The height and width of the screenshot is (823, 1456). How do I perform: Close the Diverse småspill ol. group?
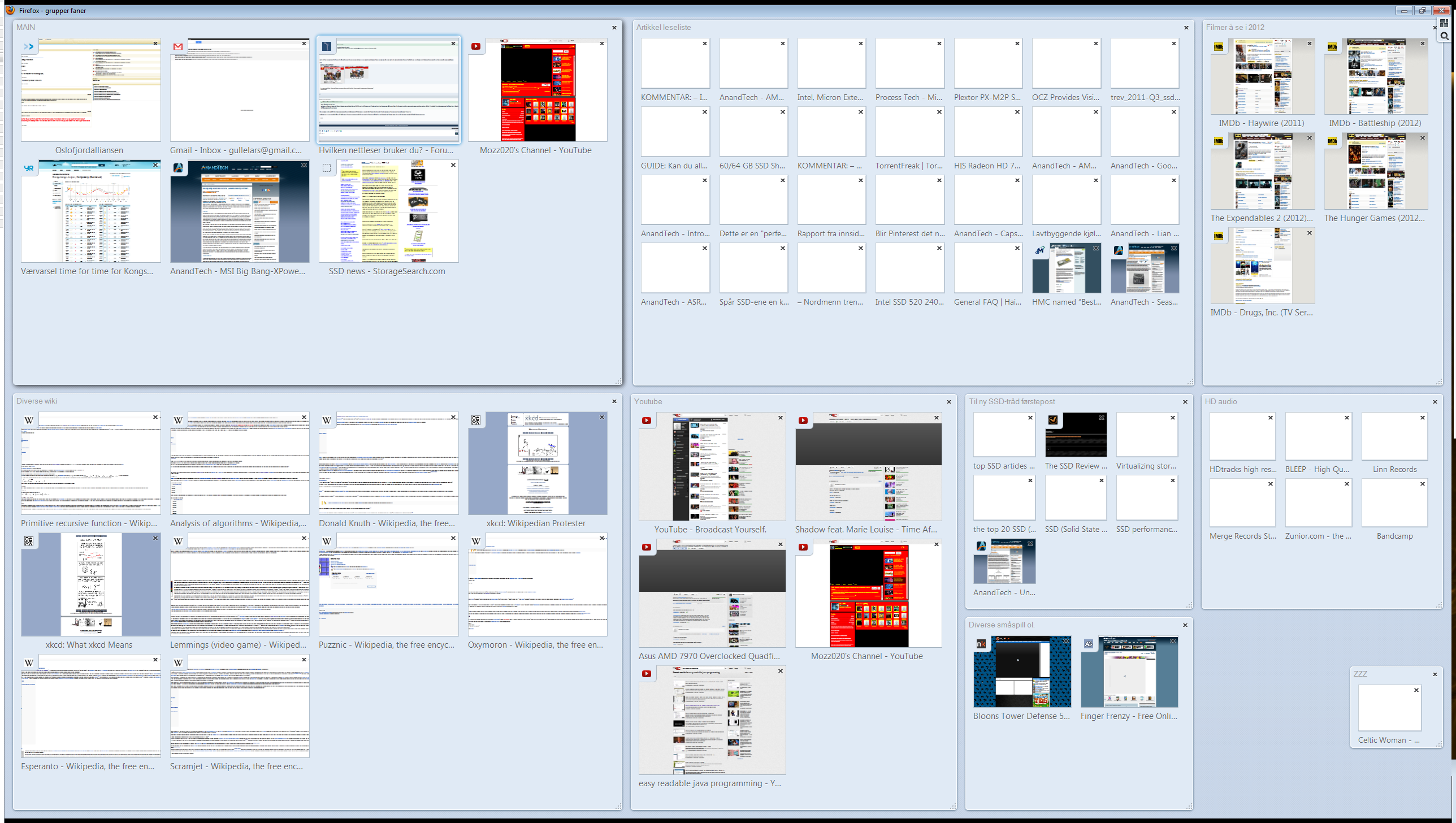click(1185, 625)
